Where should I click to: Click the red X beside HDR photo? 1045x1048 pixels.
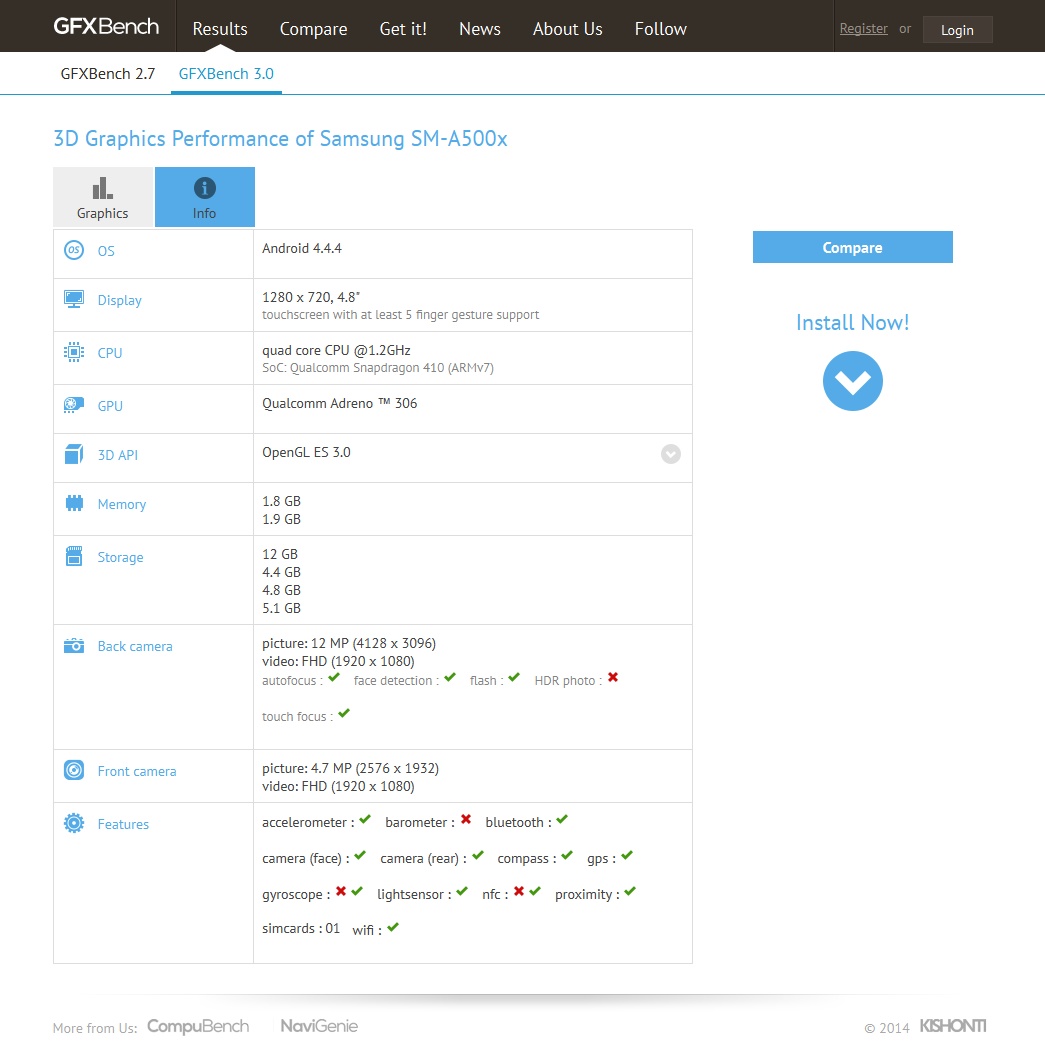[613, 678]
